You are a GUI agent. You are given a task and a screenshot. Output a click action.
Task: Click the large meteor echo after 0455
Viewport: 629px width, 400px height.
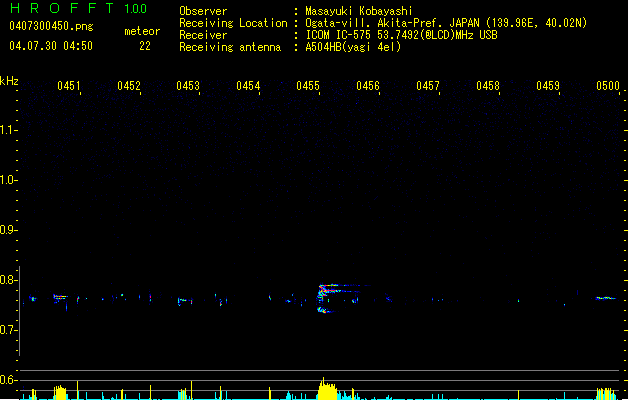pos(339,298)
